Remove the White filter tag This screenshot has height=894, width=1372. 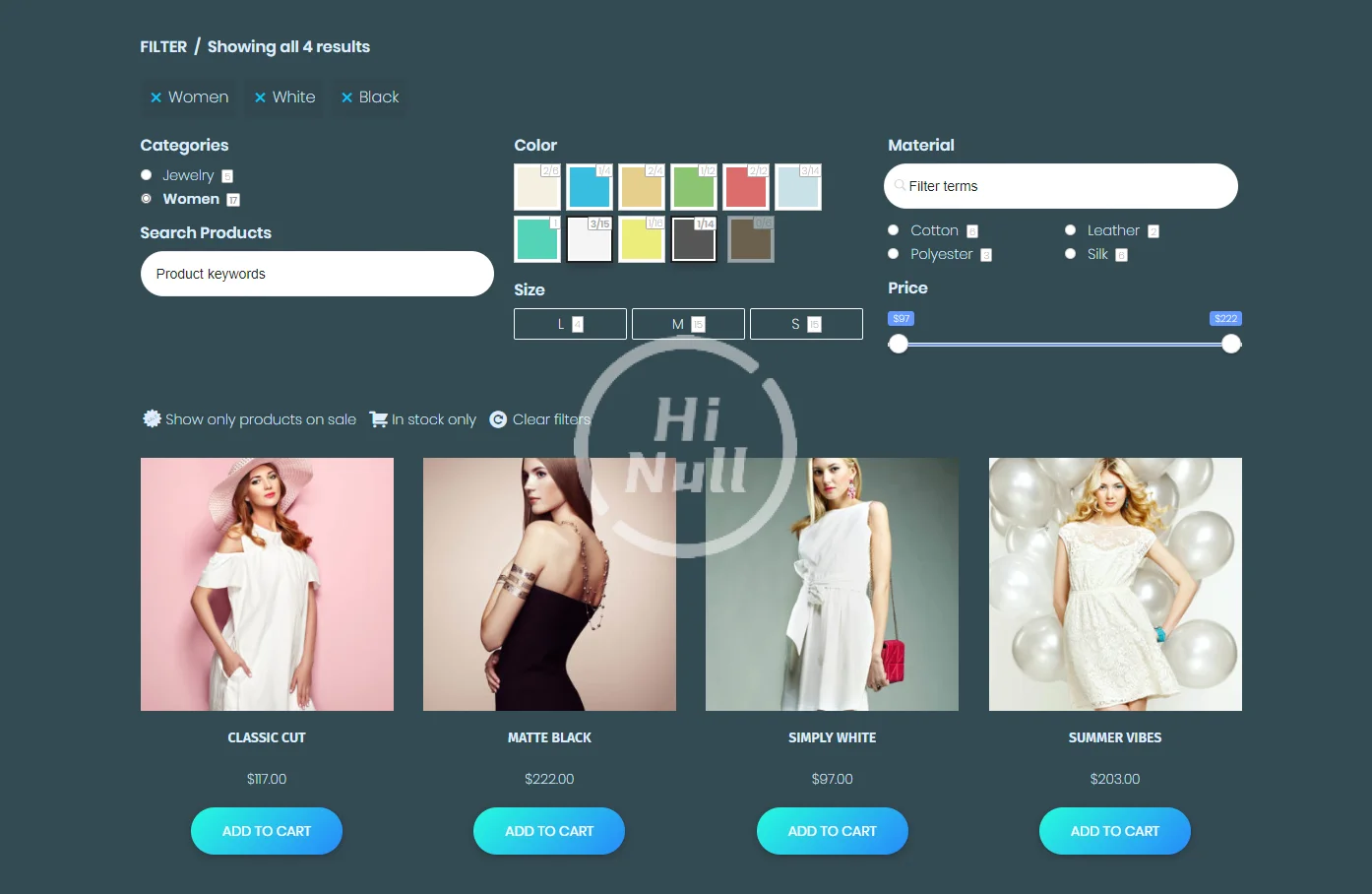point(260,97)
